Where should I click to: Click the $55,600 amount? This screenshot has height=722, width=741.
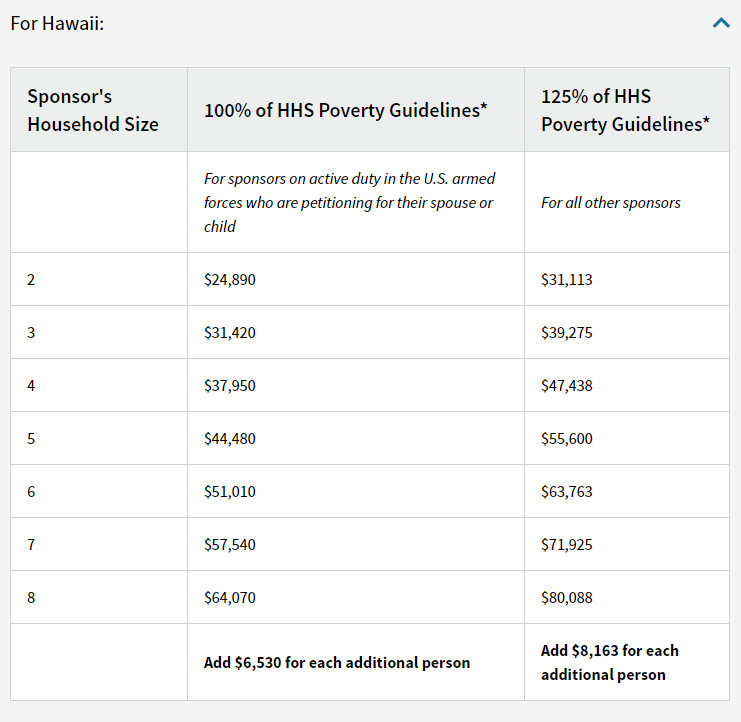tap(567, 438)
